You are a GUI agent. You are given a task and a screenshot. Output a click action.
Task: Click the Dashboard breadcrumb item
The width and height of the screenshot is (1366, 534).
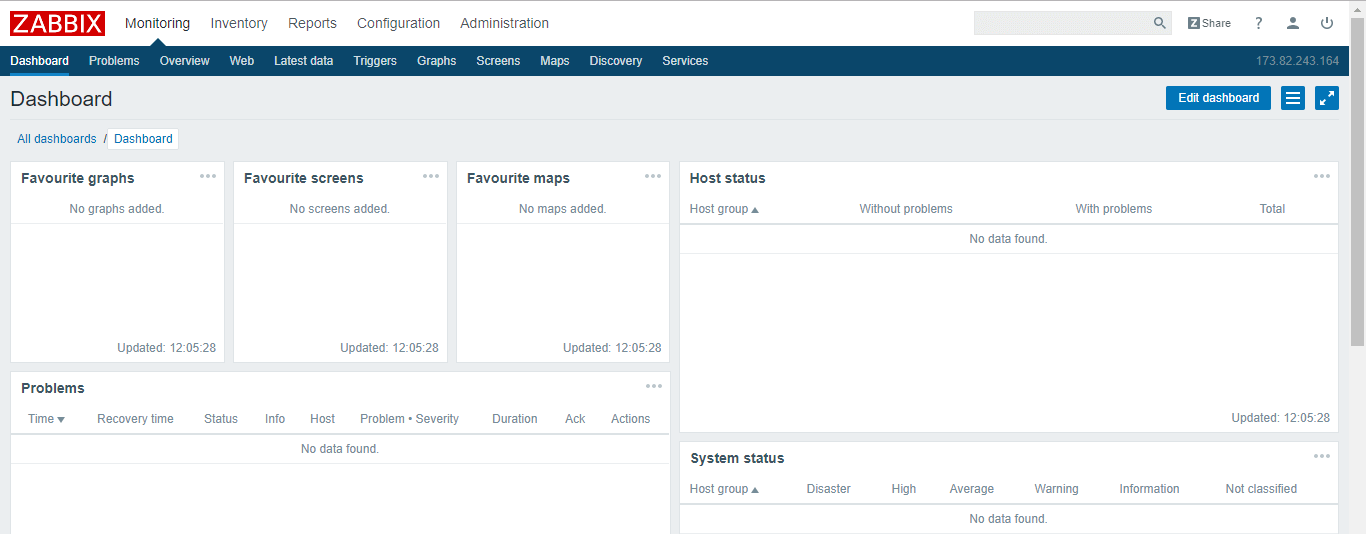point(143,139)
